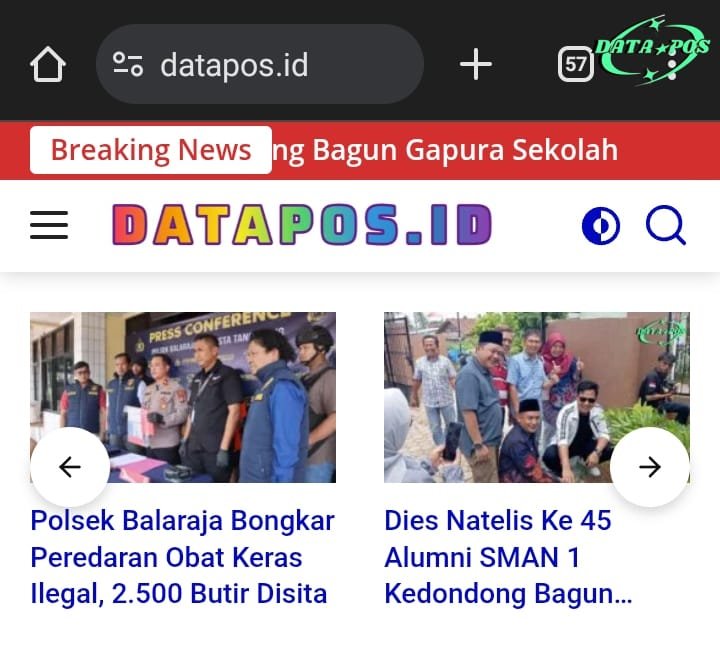Go to previous slide with left arrow
This screenshot has width=720, height=664.
(x=70, y=467)
